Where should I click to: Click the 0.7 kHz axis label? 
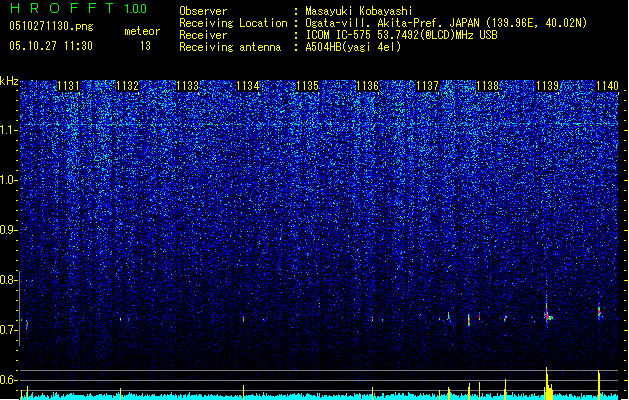8,330
